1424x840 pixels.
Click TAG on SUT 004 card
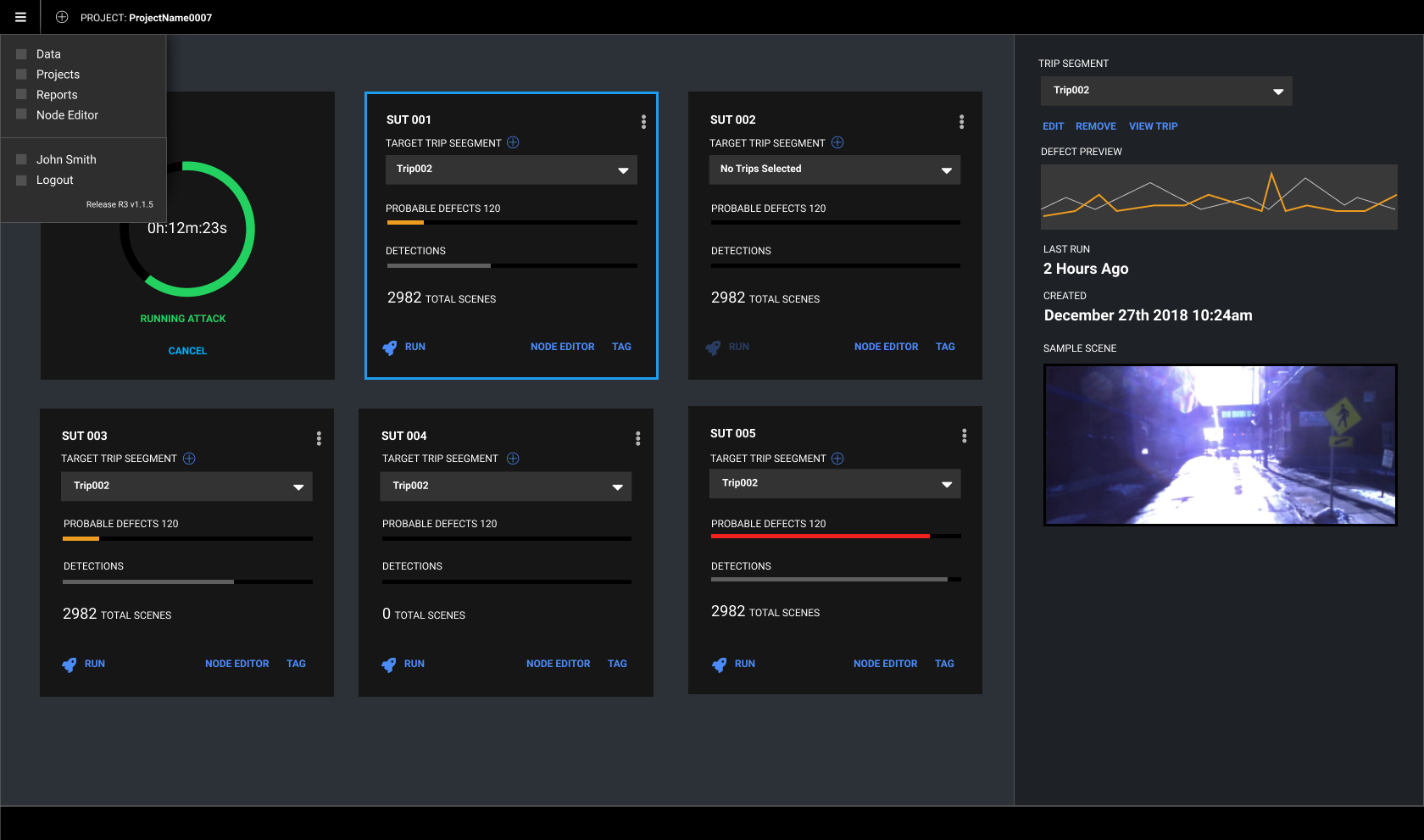point(617,664)
